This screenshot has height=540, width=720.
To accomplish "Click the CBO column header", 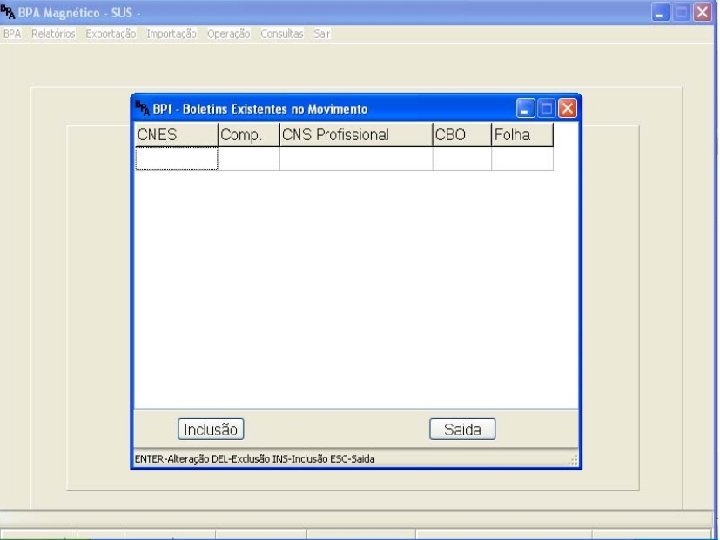I will pos(462,135).
